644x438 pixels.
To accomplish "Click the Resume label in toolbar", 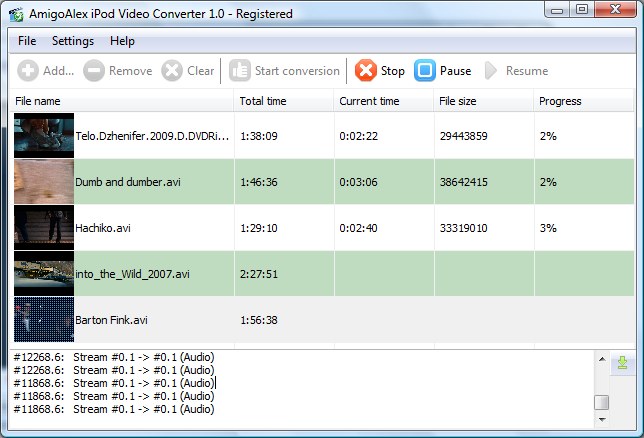I will point(527,71).
